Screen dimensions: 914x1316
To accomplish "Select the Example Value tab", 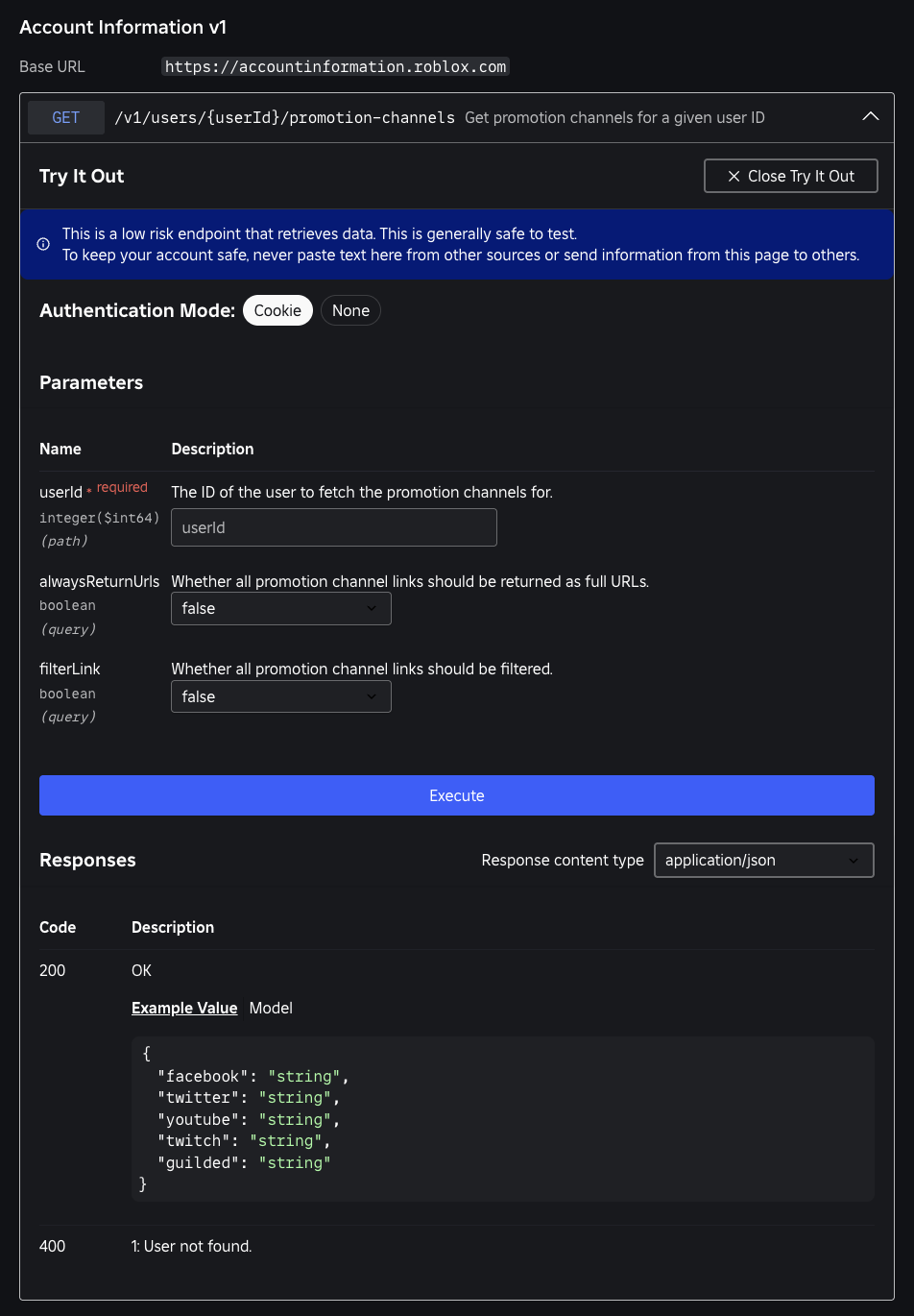I will (184, 1008).
